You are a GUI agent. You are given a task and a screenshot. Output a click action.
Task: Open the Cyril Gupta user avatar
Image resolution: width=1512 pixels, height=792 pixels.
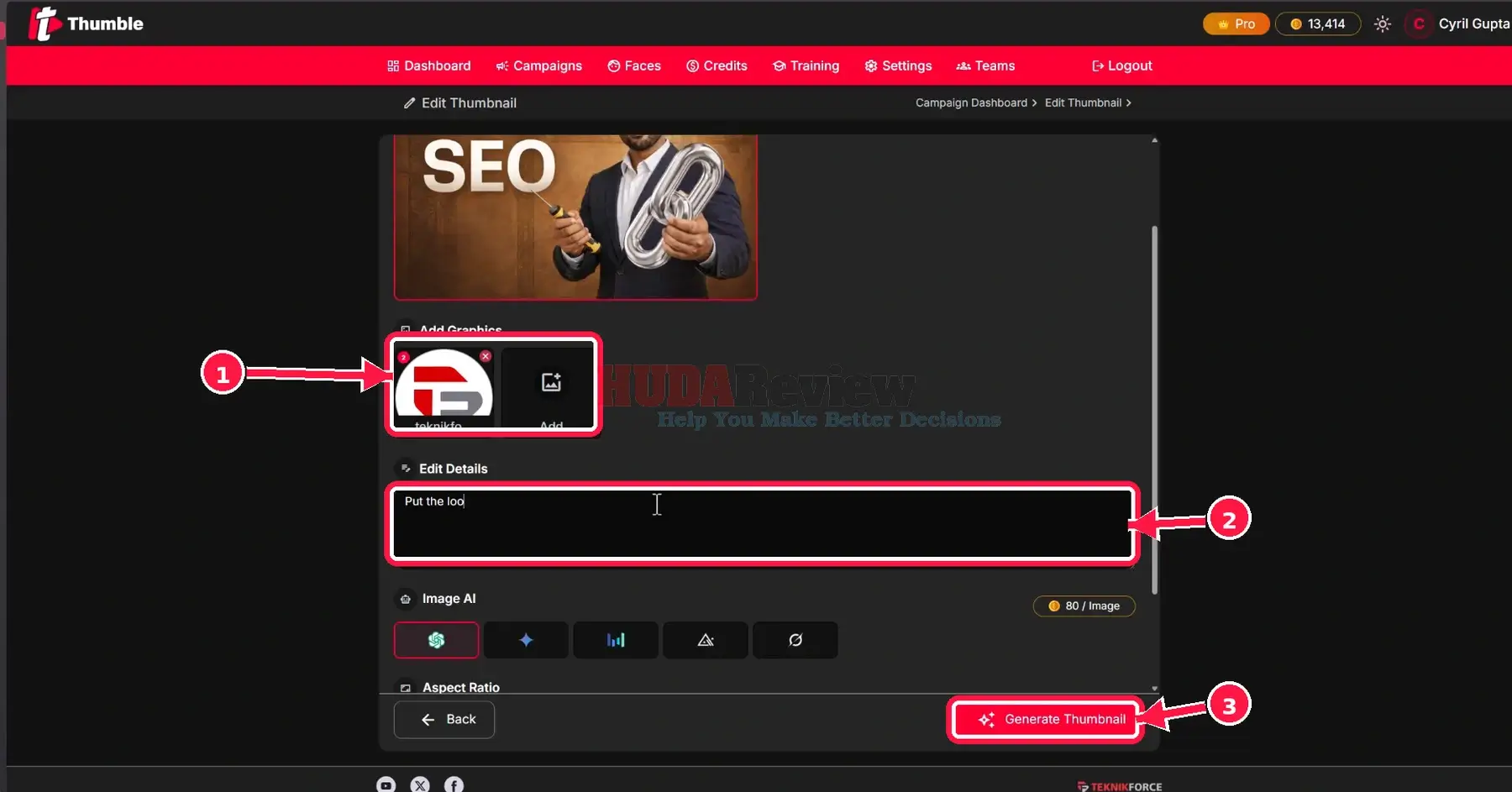1419,24
